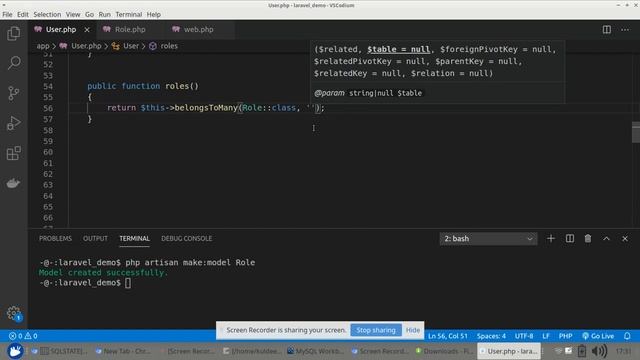Image resolution: width=640 pixels, height=360 pixels.
Task: Kill terminal with trash icon
Action: click(588, 238)
